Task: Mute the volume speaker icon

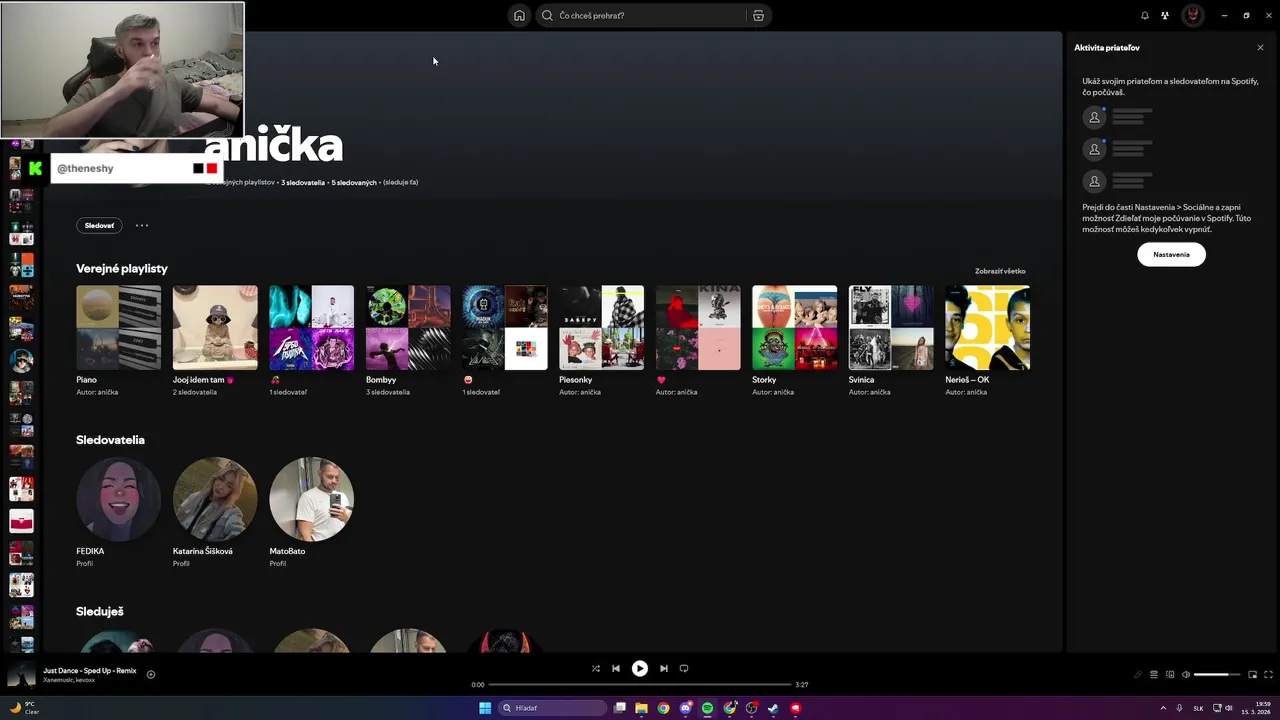Action: point(1186,675)
